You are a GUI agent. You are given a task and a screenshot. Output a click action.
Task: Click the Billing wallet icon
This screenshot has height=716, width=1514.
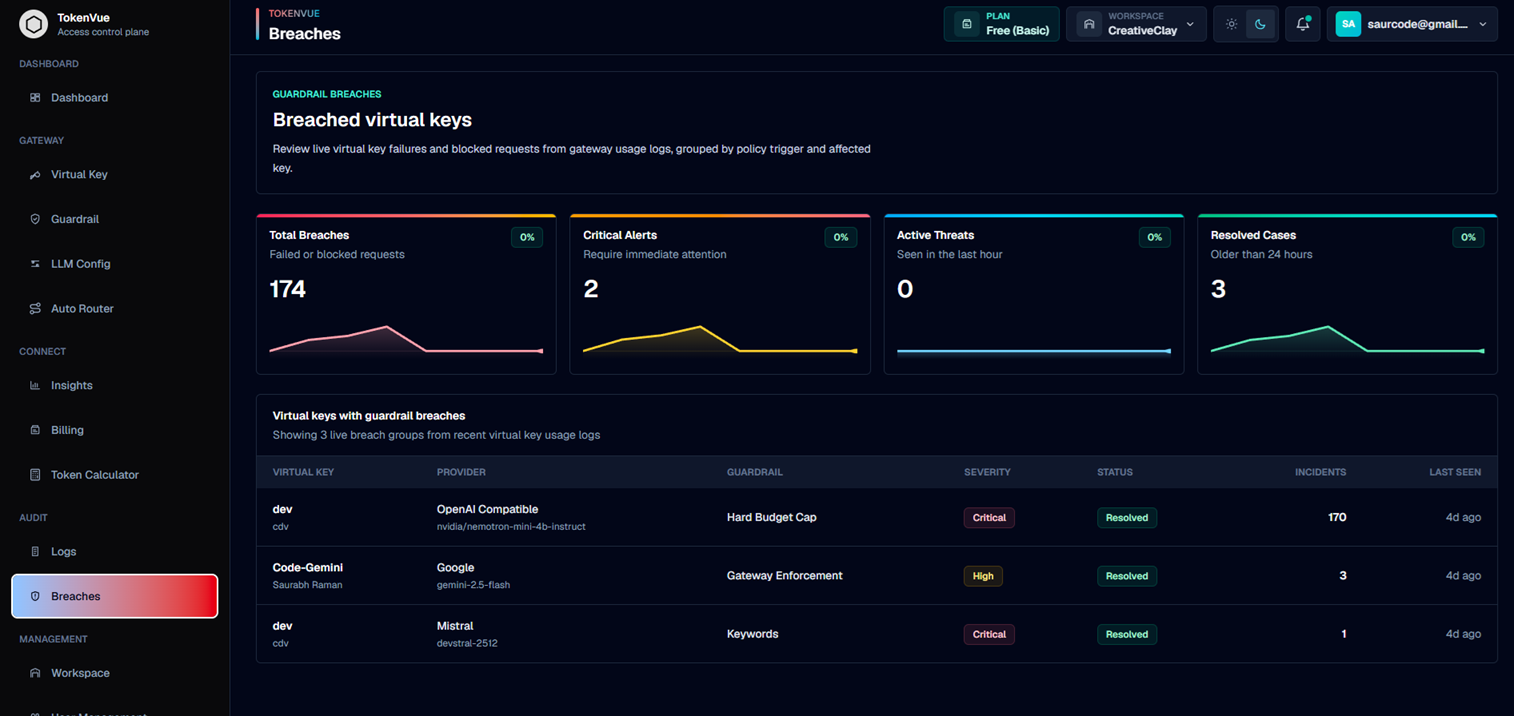pyautogui.click(x=35, y=430)
